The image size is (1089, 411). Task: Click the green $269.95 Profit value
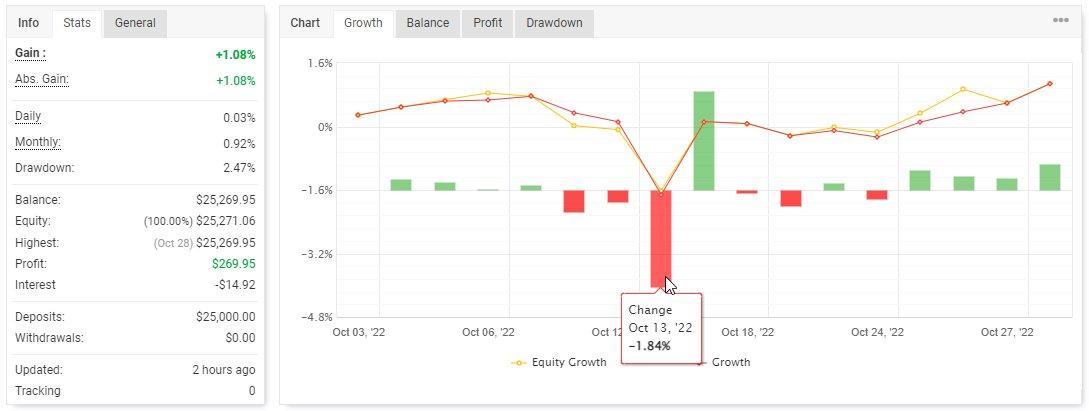[234, 264]
